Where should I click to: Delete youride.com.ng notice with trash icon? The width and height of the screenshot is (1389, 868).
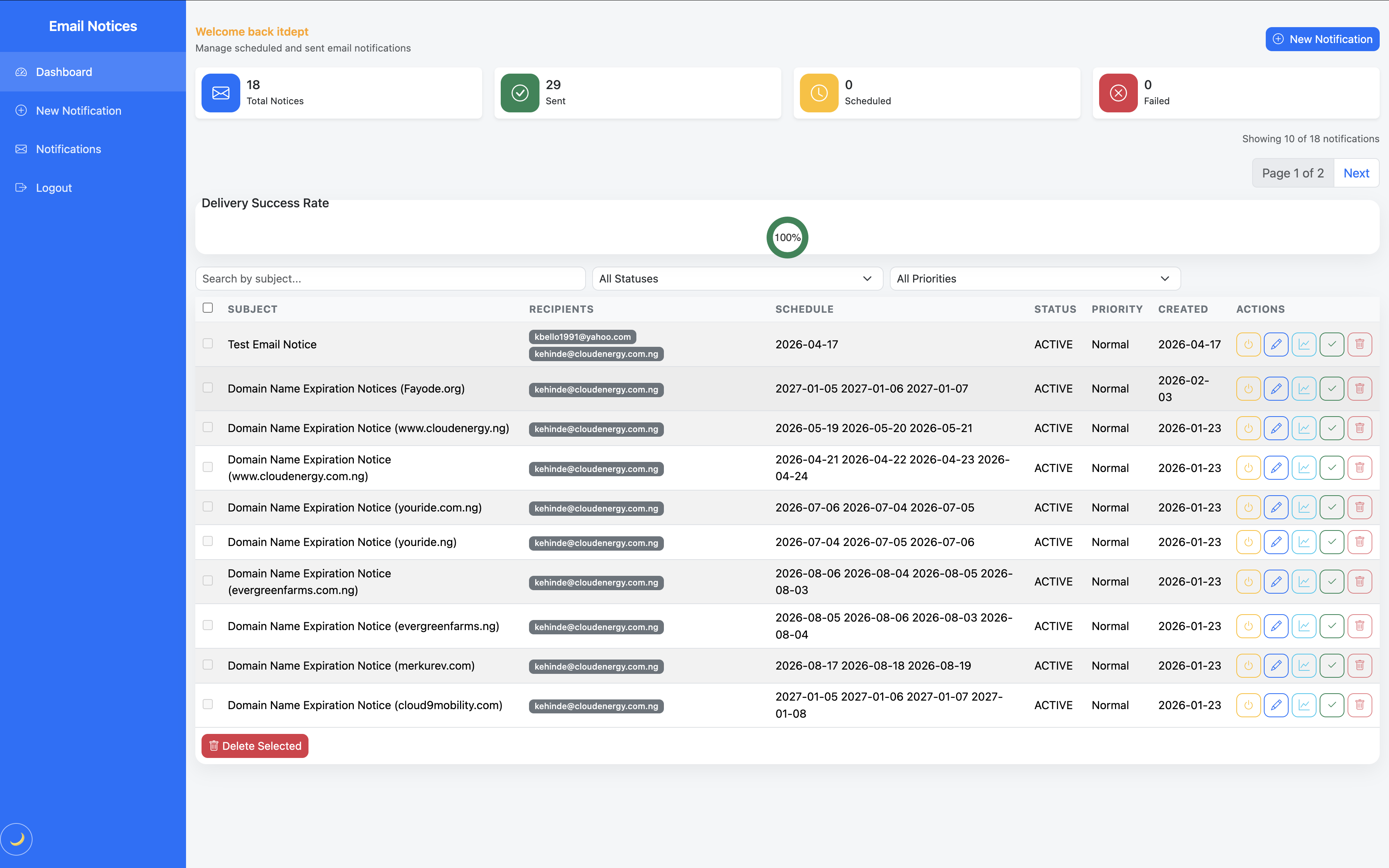click(1360, 508)
